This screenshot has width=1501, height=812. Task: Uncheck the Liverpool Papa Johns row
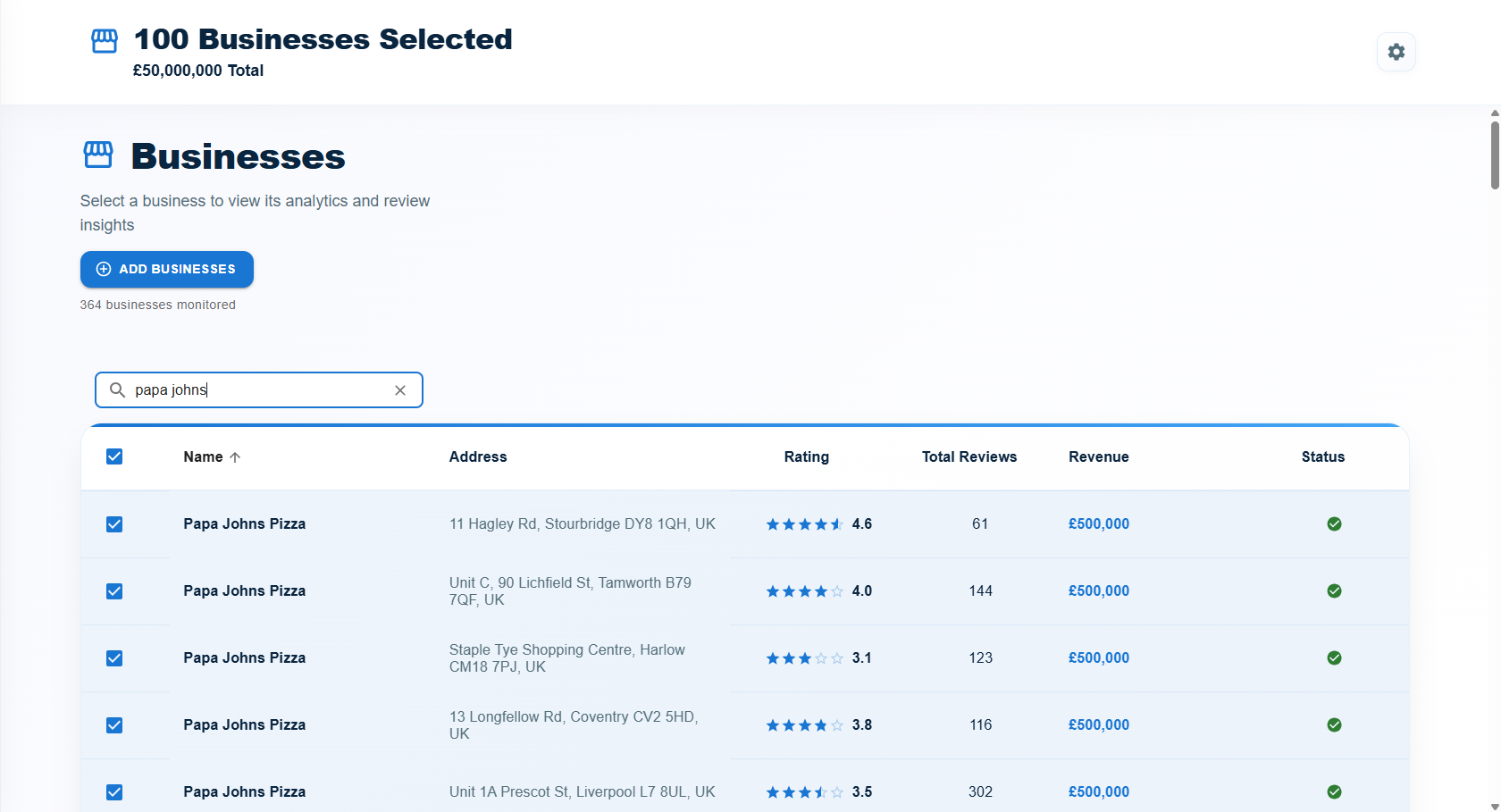pos(114,792)
